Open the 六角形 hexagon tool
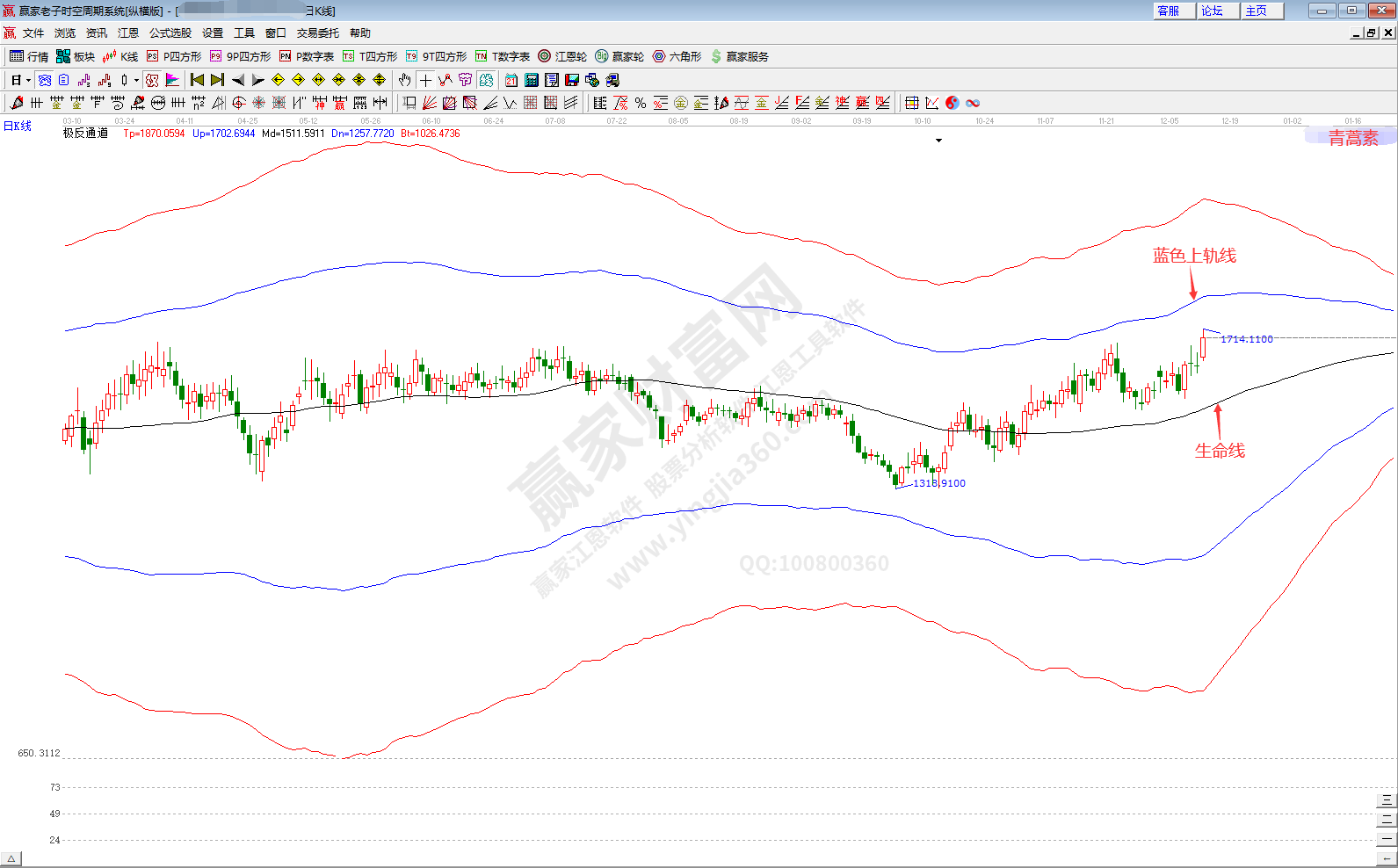The height and width of the screenshot is (868, 1398). coord(677,56)
